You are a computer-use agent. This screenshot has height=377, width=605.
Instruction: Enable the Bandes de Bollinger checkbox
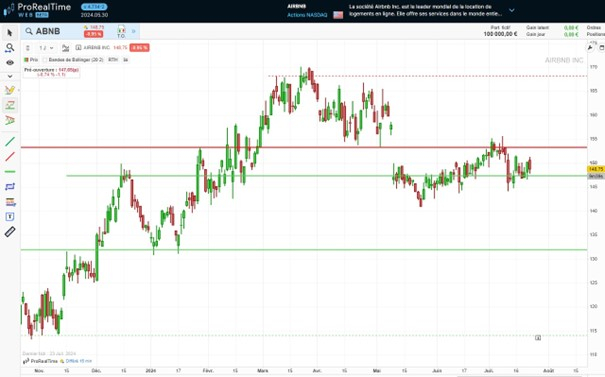point(45,60)
